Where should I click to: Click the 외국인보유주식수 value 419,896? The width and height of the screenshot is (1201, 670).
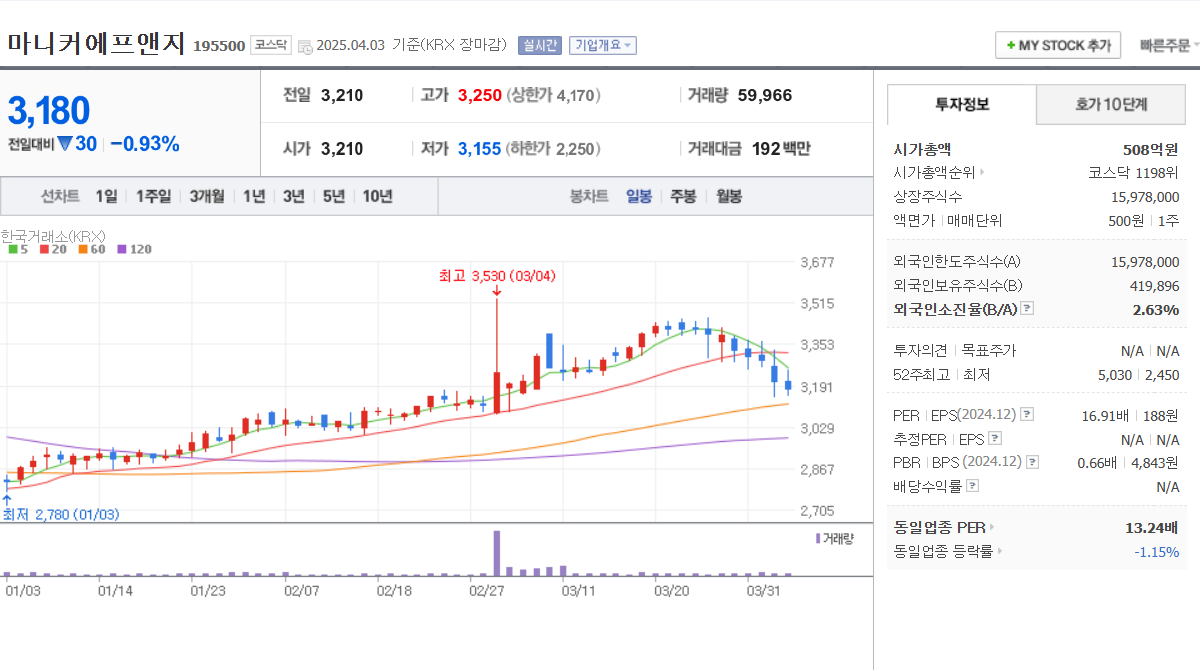coord(1154,285)
